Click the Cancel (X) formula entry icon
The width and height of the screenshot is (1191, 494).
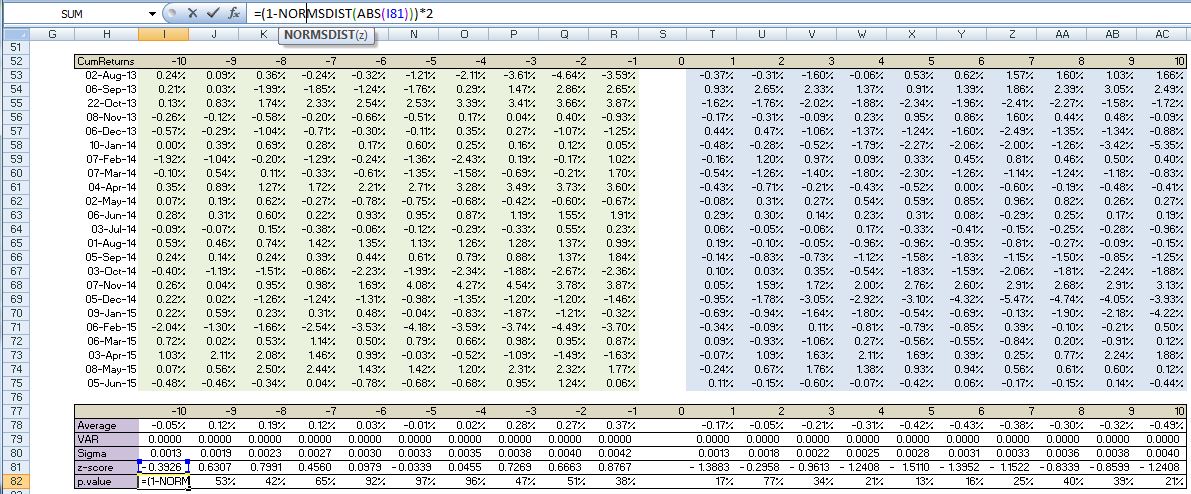point(192,14)
